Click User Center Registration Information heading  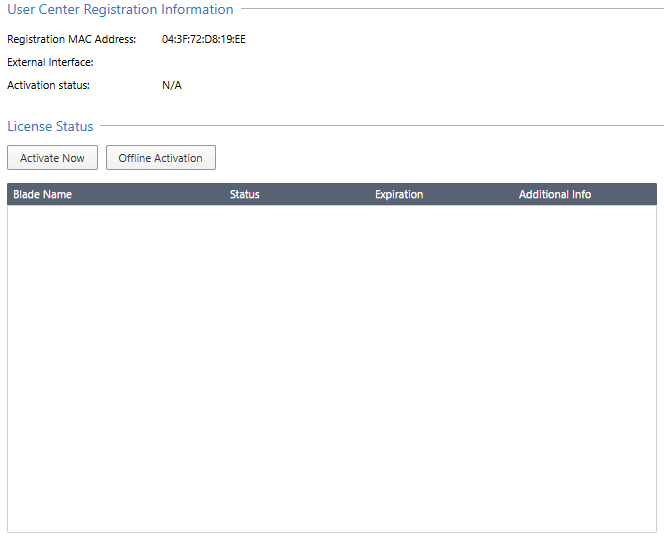coord(120,9)
